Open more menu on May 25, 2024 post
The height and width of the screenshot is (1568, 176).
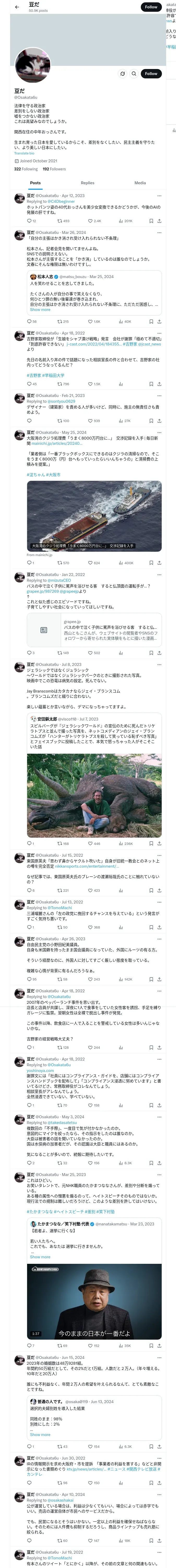(x=159, y=433)
